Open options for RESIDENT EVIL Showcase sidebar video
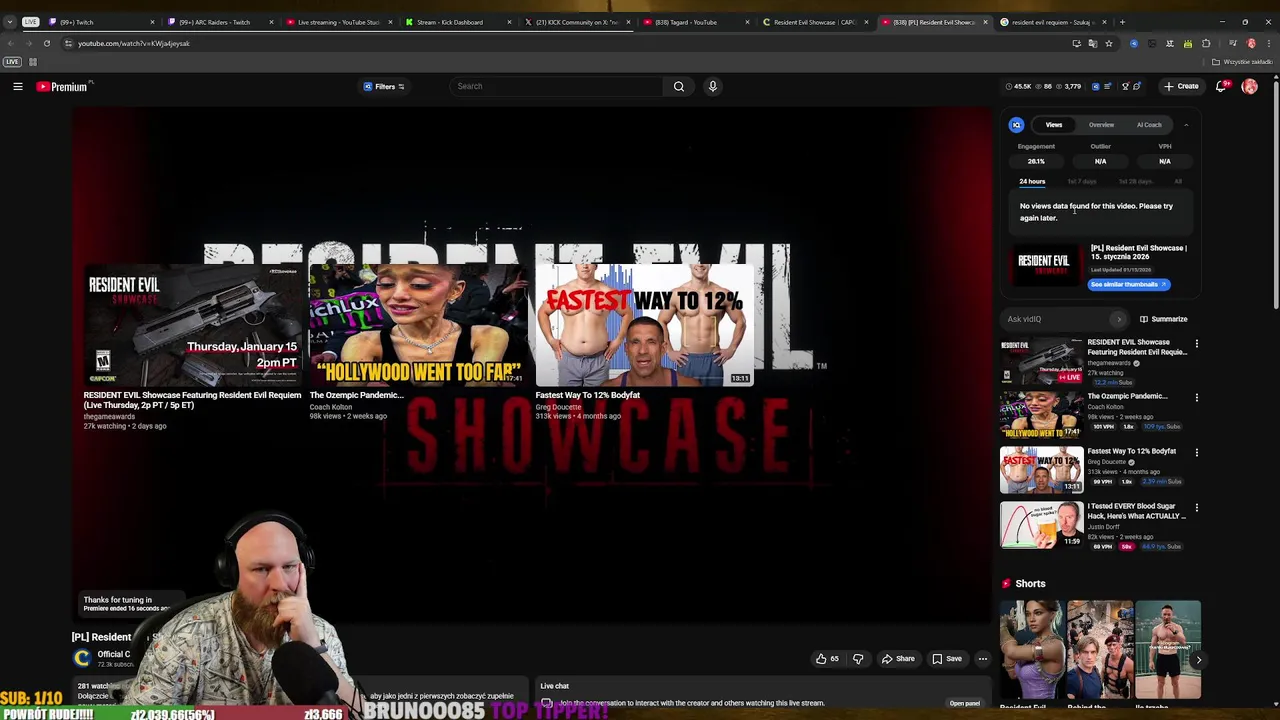Image resolution: width=1280 pixels, height=720 pixels. pyautogui.click(x=1196, y=344)
